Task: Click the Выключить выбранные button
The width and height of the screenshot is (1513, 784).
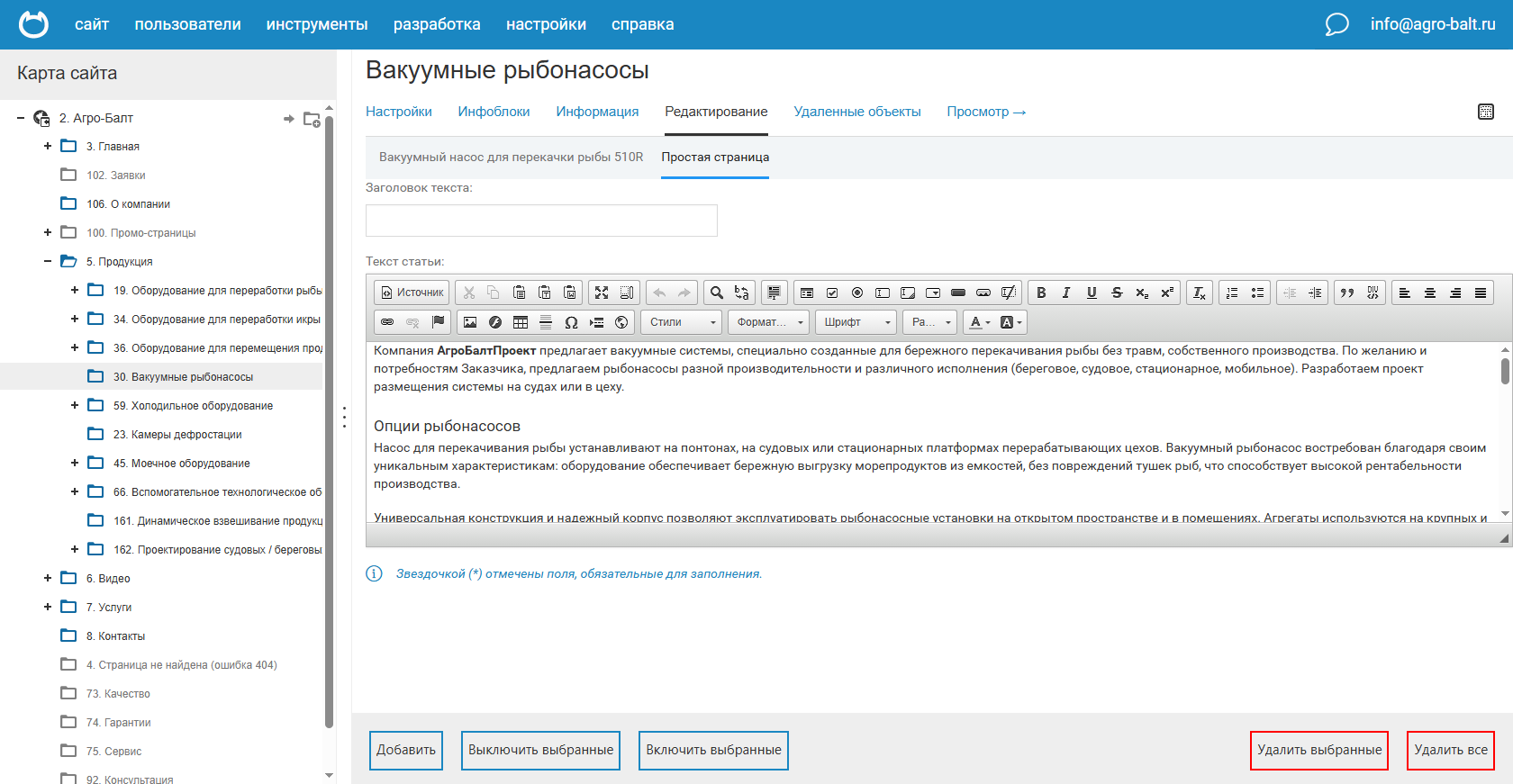Action: [540, 750]
